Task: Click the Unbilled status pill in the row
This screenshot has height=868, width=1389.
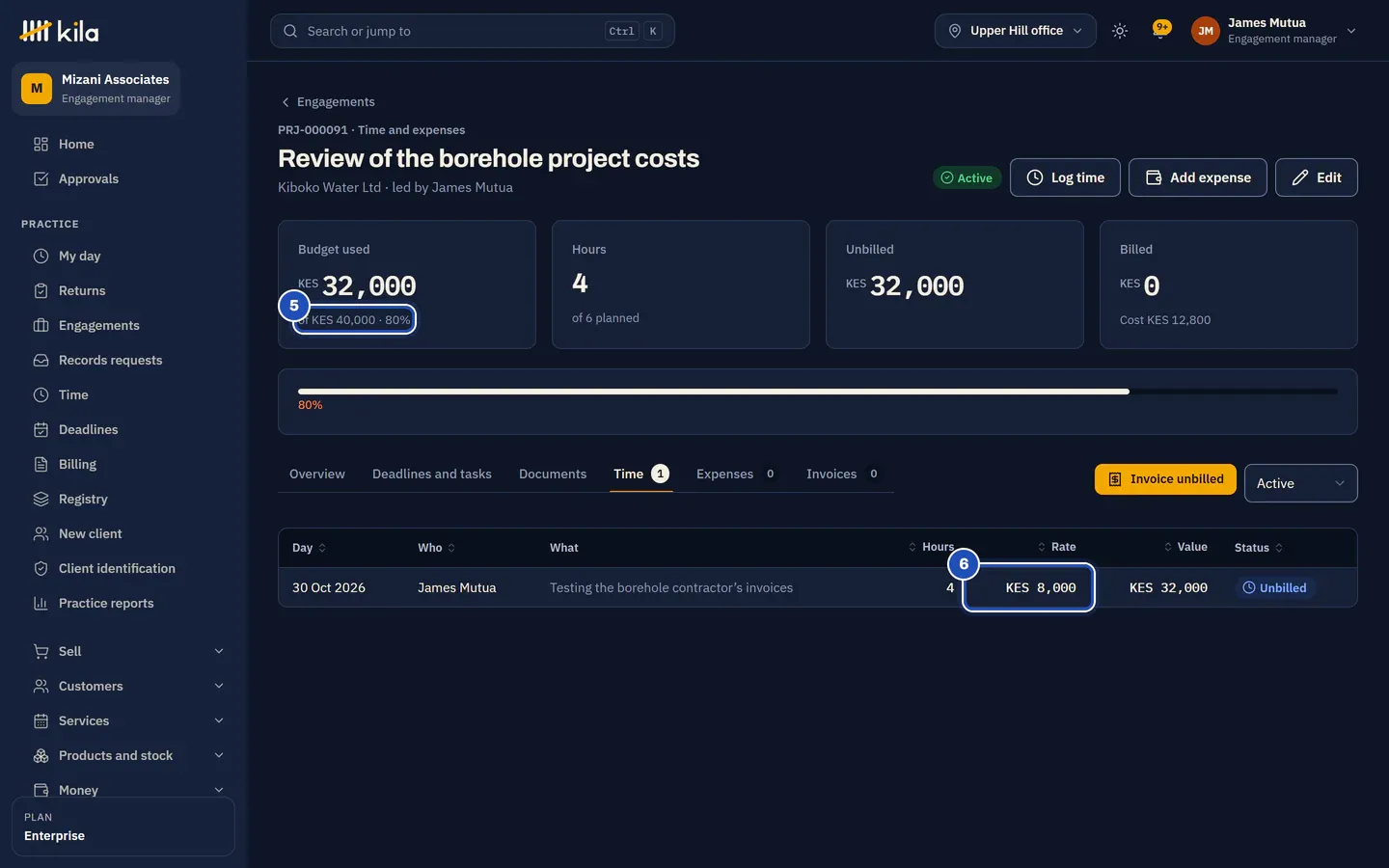Action: pos(1274,587)
